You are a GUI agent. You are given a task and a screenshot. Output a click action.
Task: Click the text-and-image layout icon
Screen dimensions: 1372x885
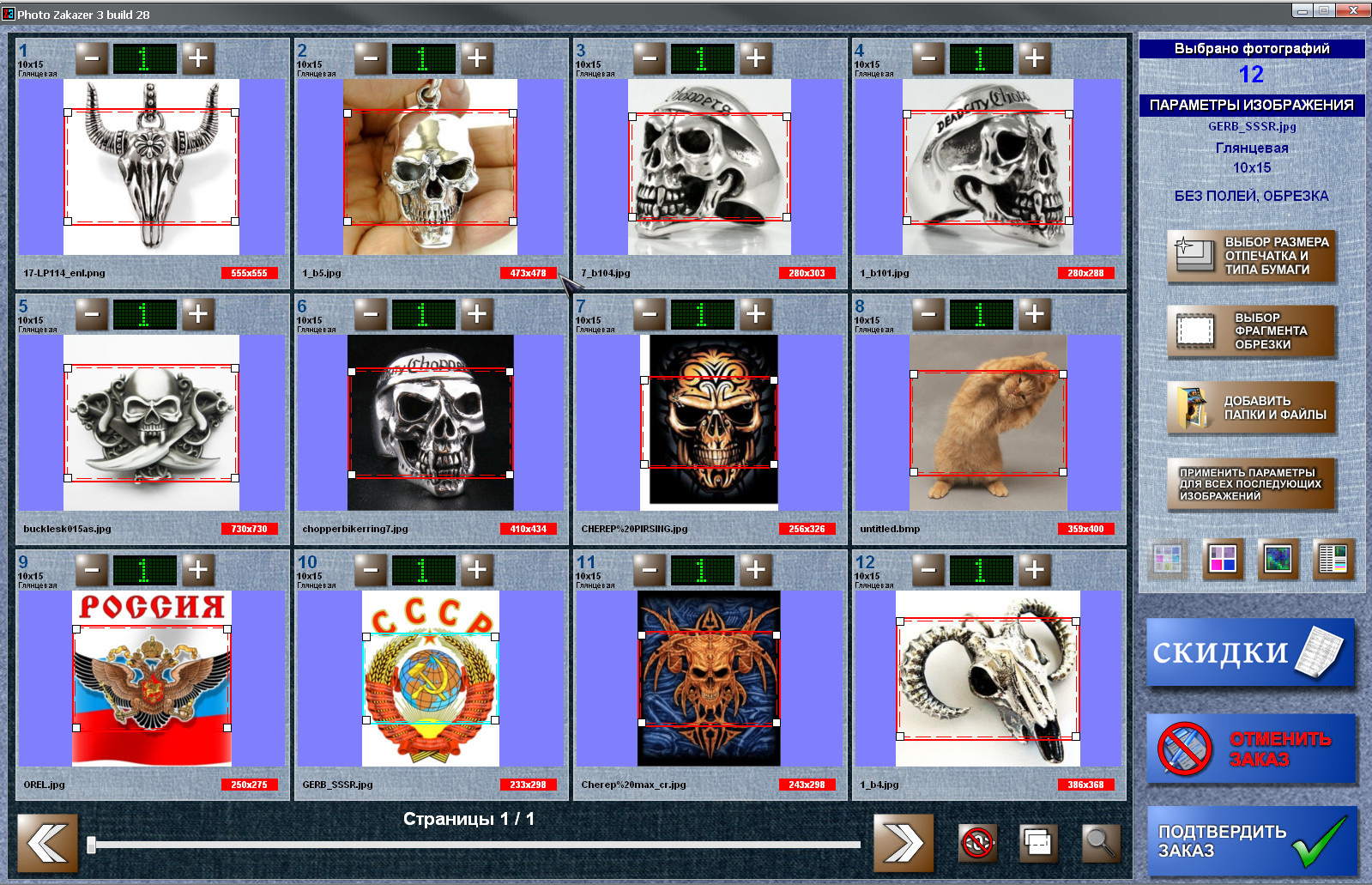pos(1334,560)
